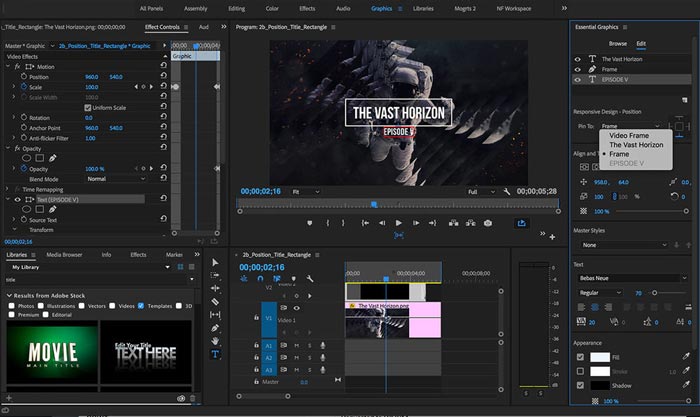Image resolution: width=700 pixels, height=417 pixels.
Task: Select the Pen tool in tools panel
Action: (215, 328)
